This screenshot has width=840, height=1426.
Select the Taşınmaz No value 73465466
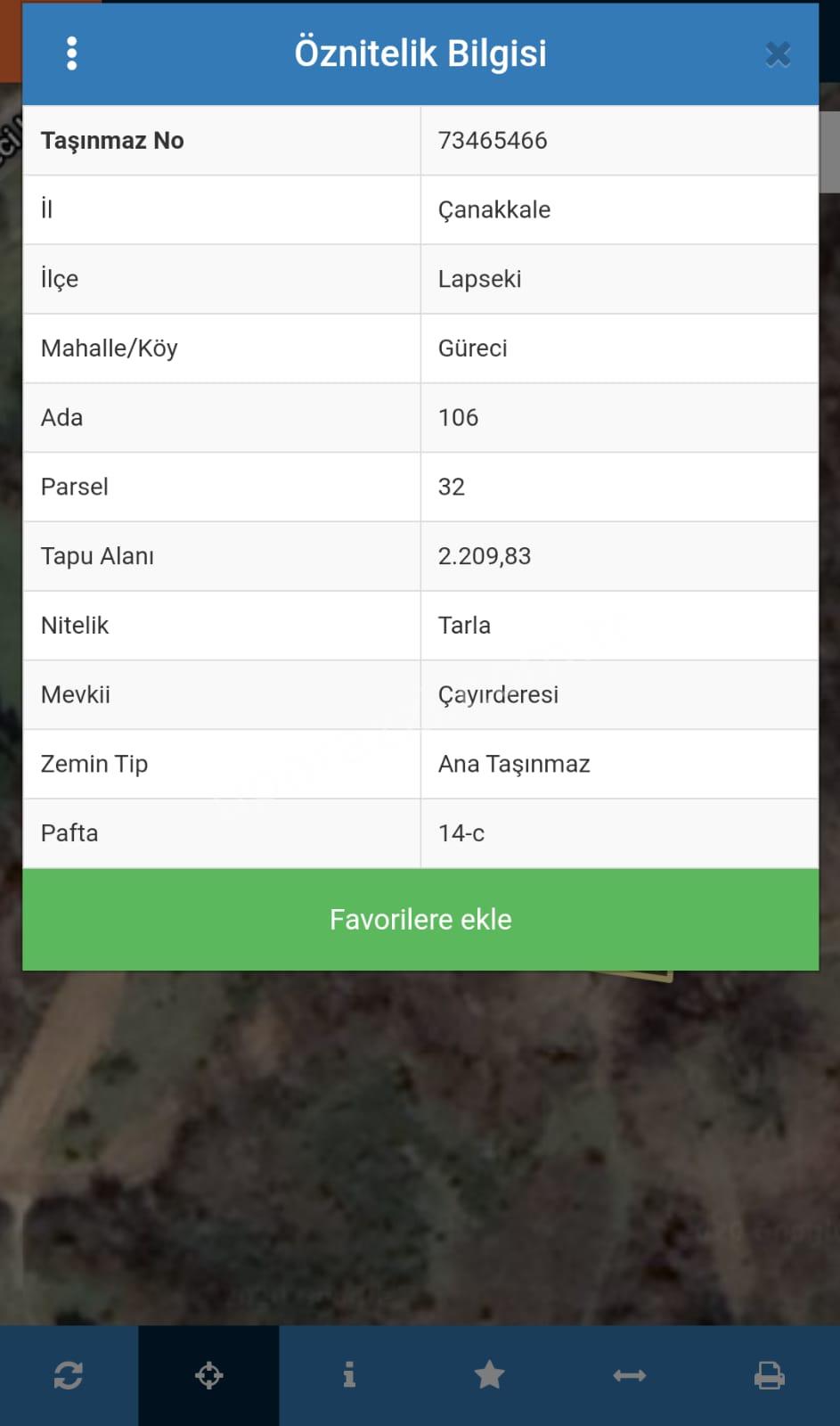click(493, 141)
